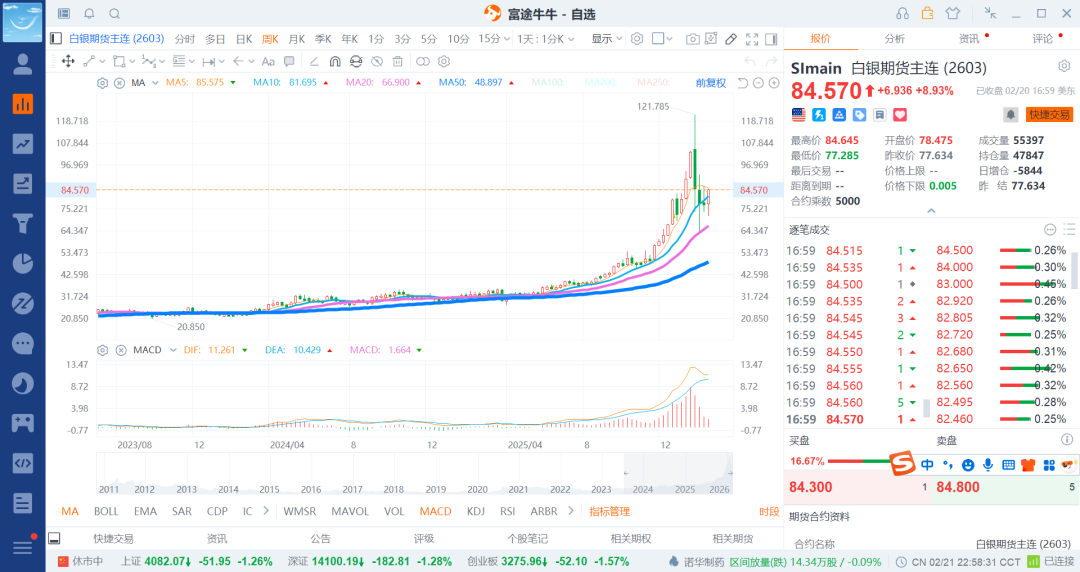Open line drawing tool dropdown arrow
Image resolution: width=1080 pixels, height=572 pixels.
pos(103,61)
